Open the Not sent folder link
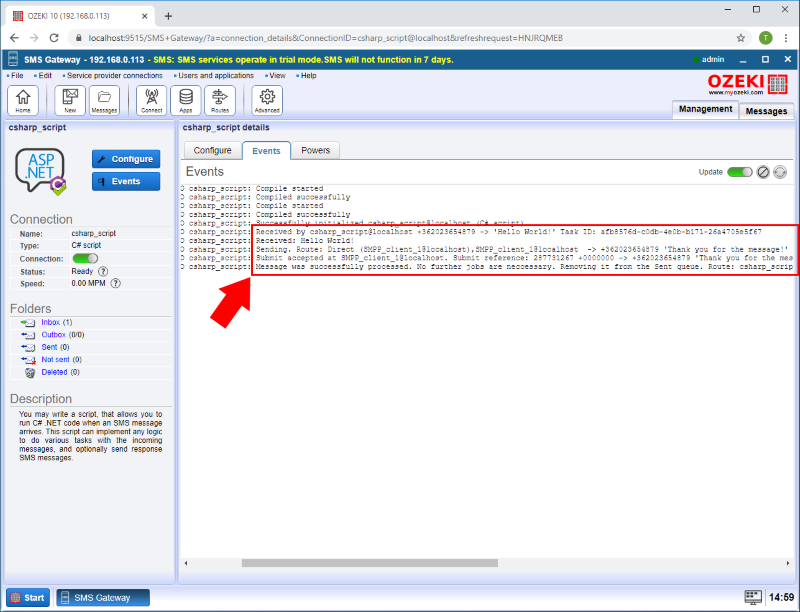Image resolution: width=800 pixels, height=612 pixels. [55, 360]
